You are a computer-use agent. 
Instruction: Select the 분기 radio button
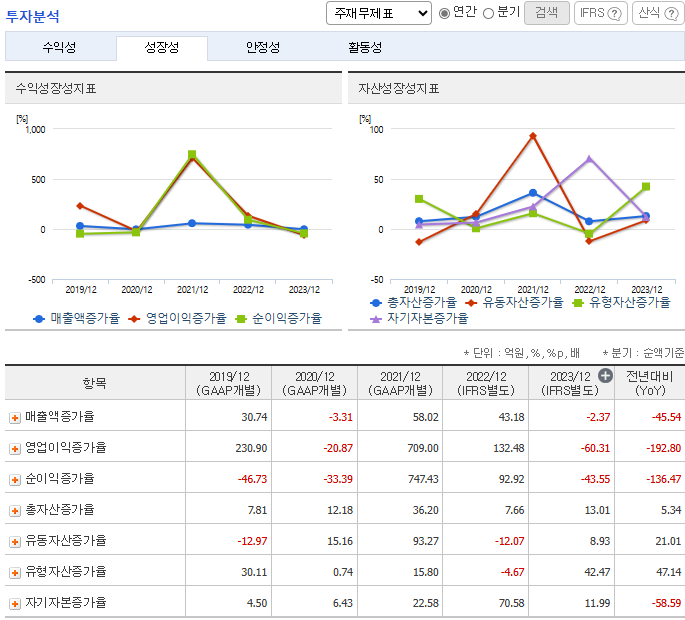click(x=488, y=14)
